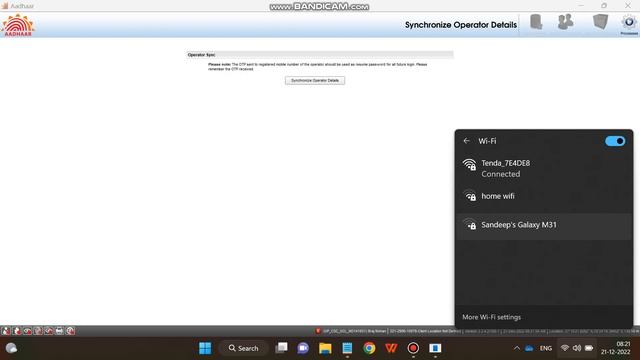The image size is (640, 360).
Task: Open More Wi-Fi settings
Action: click(x=491, y=317)
